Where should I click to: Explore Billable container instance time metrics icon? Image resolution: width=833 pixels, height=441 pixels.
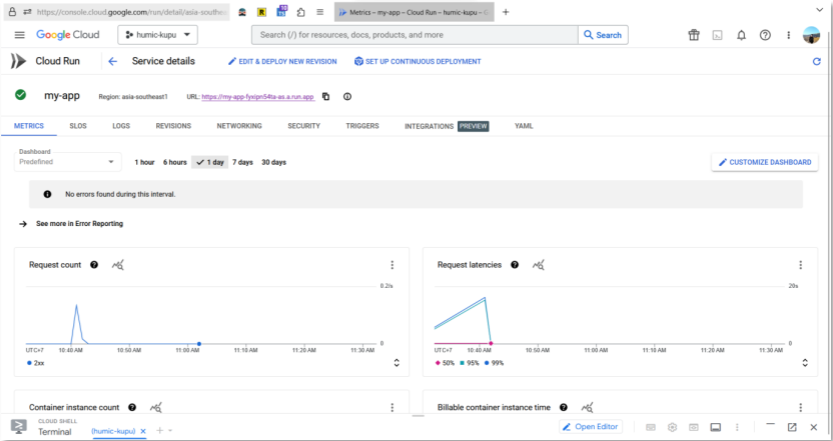pos(588,408)
